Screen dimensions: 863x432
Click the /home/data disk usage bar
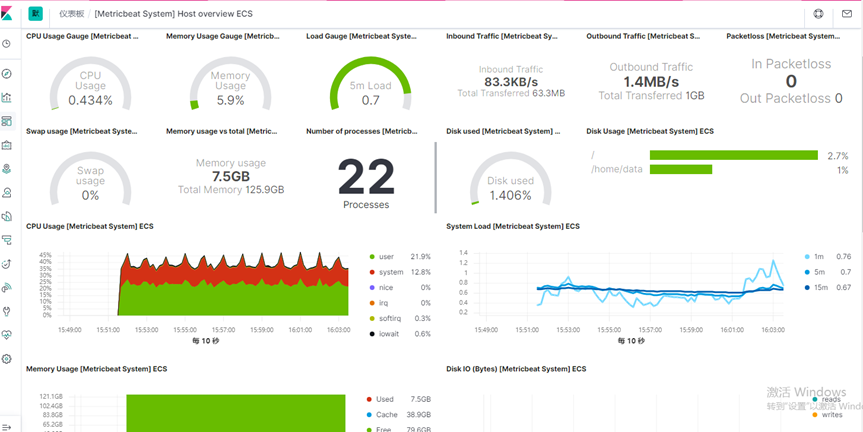tap(681, 169)
